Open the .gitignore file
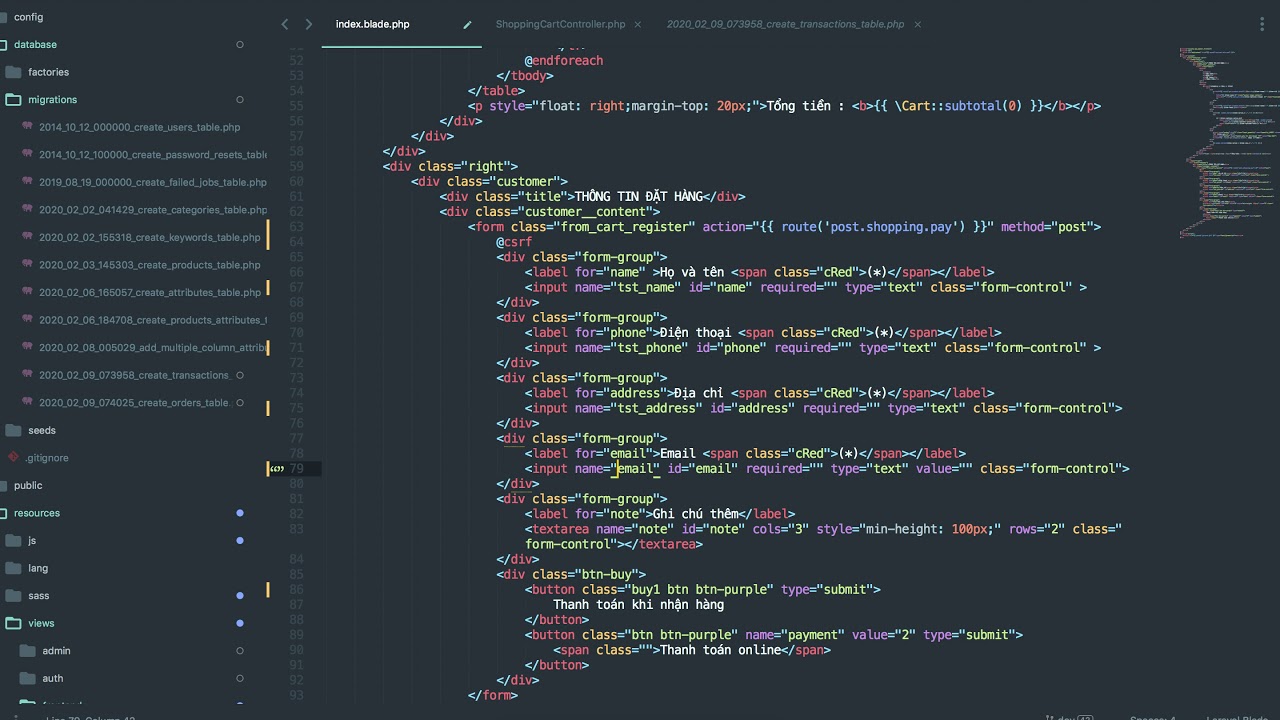Screen dimensions: 1280x720 tap(46, 457)
